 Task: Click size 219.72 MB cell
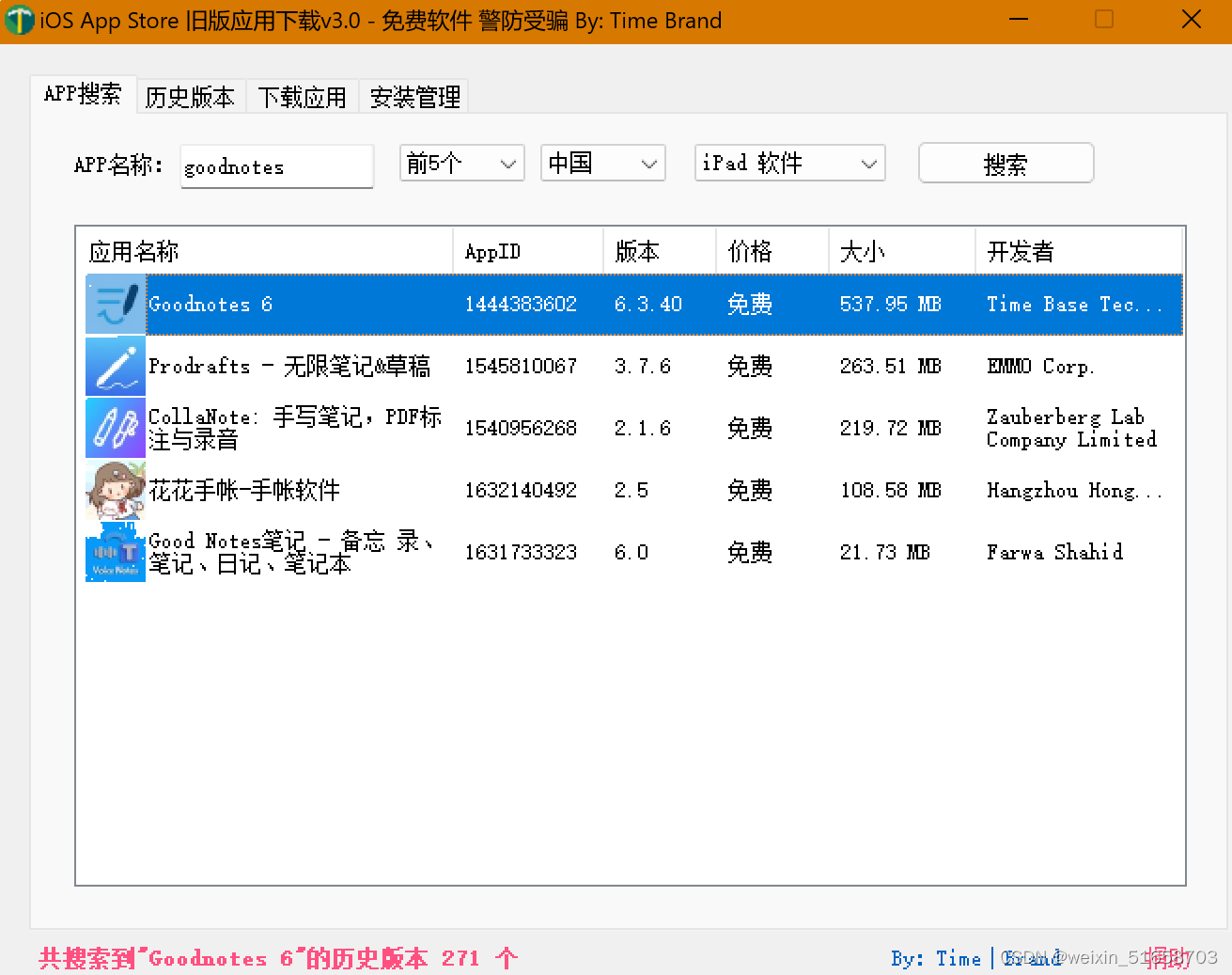pos(891,428)
